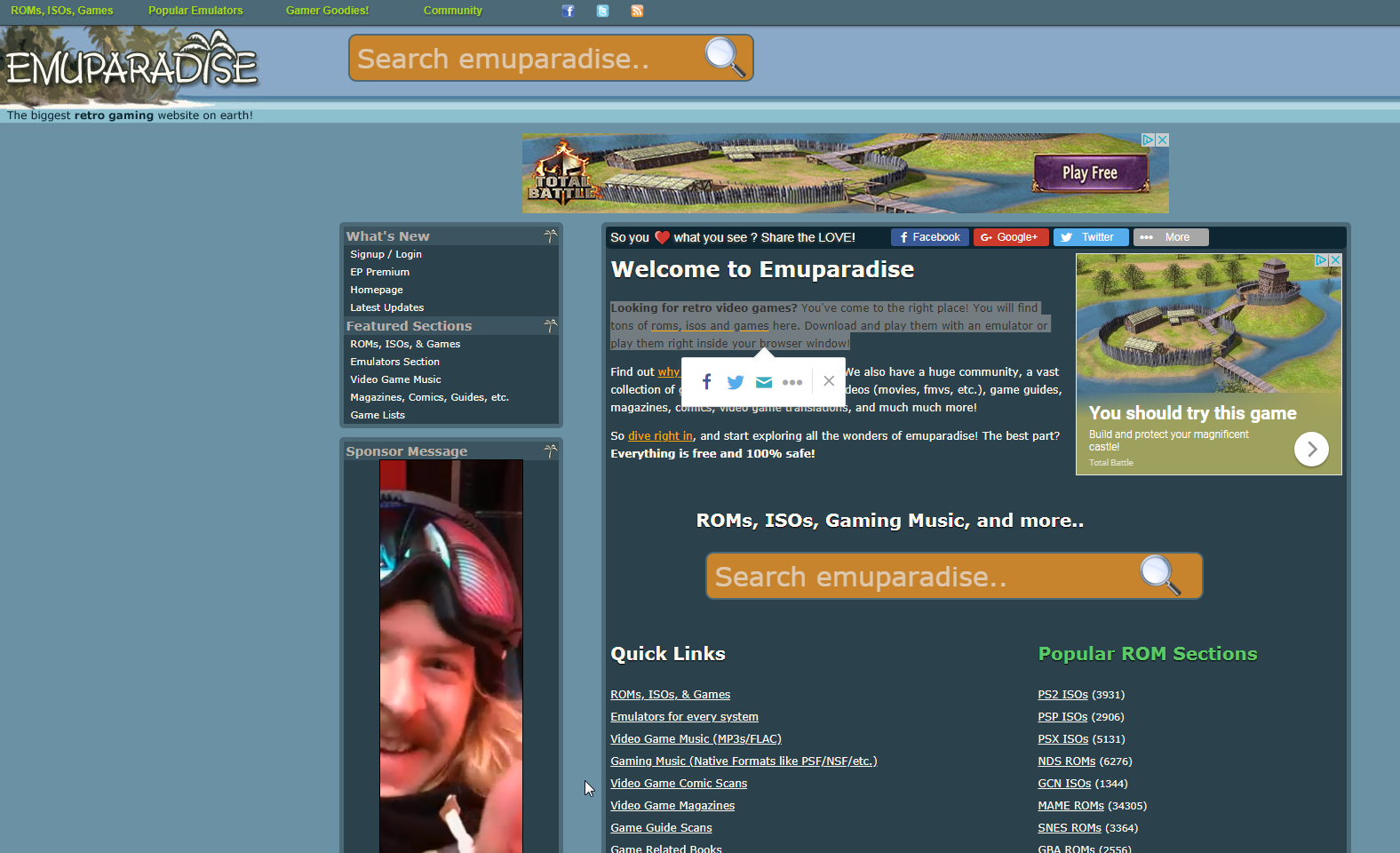The height and width of the screenshot is (853, 1400).
Task: Show more share options in popup
Action: click(x=792, y=382)
